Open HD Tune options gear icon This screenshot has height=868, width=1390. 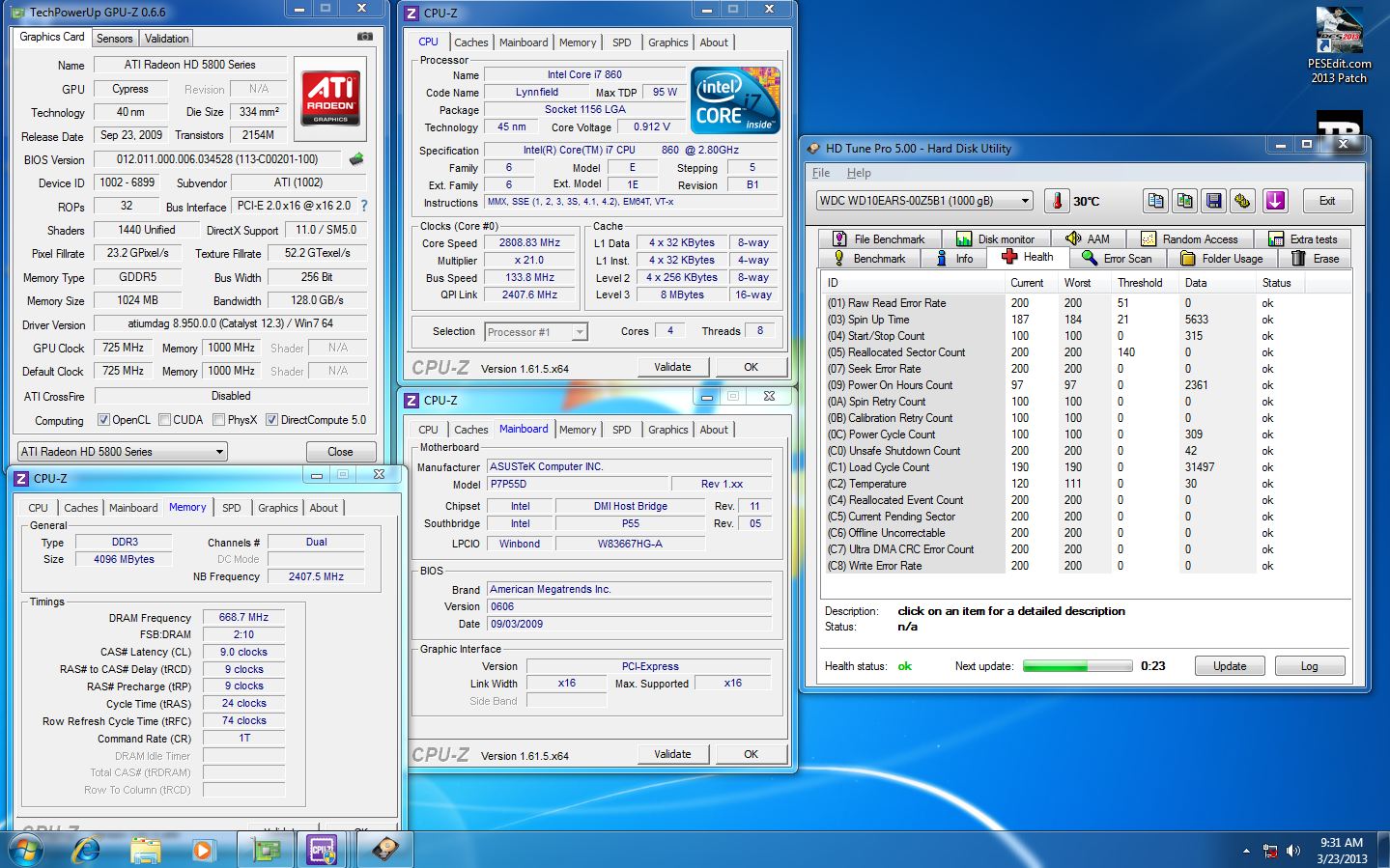coord(1242,201)
